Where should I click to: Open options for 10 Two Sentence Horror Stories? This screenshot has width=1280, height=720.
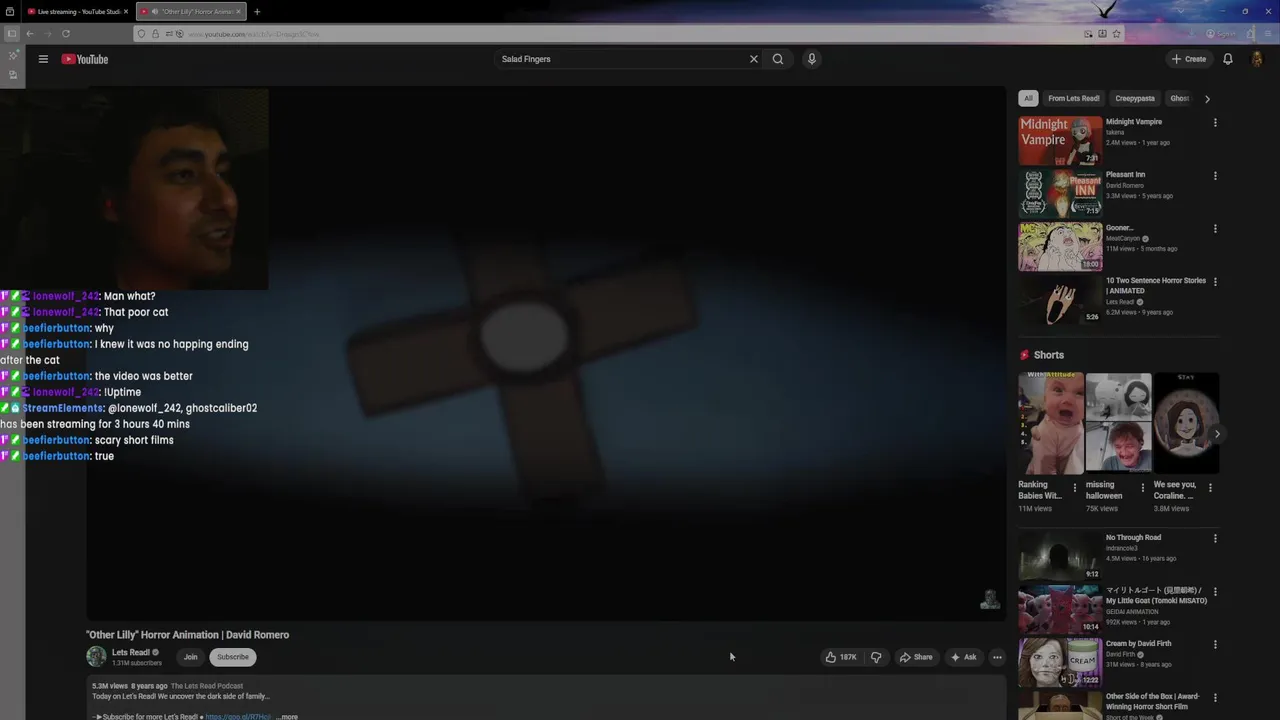coord(1215,282)
